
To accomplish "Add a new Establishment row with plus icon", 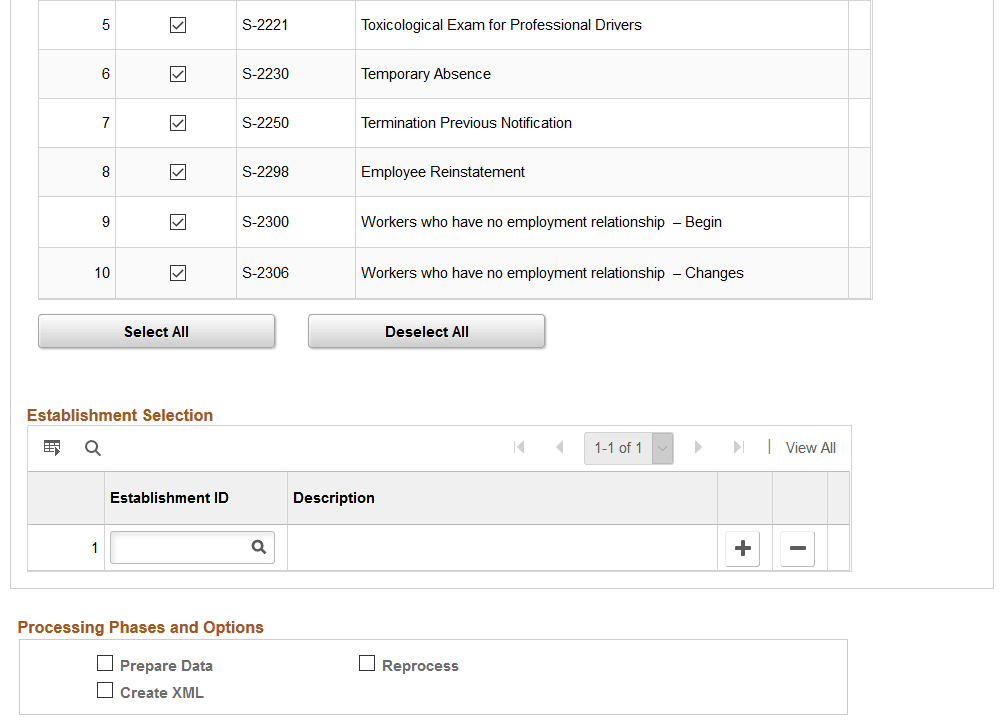I will pos(742,548).
